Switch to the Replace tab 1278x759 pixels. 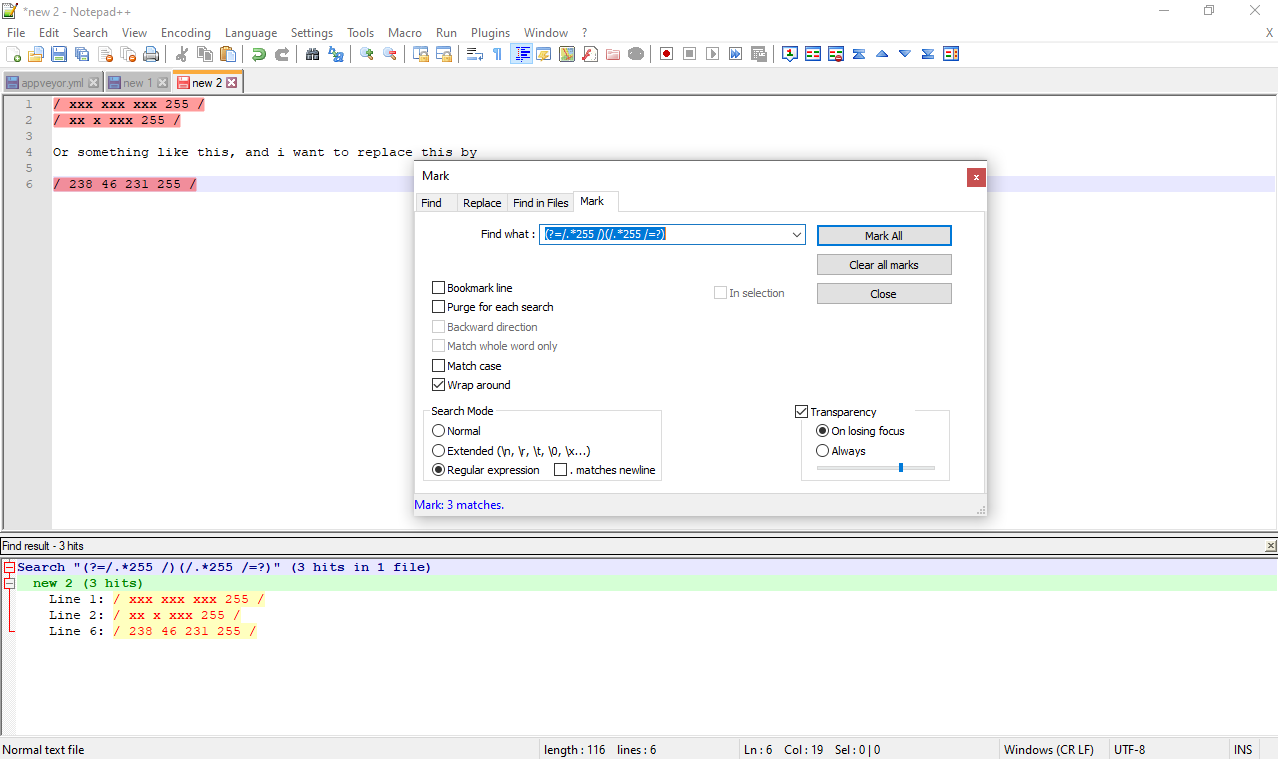point(482,203)
